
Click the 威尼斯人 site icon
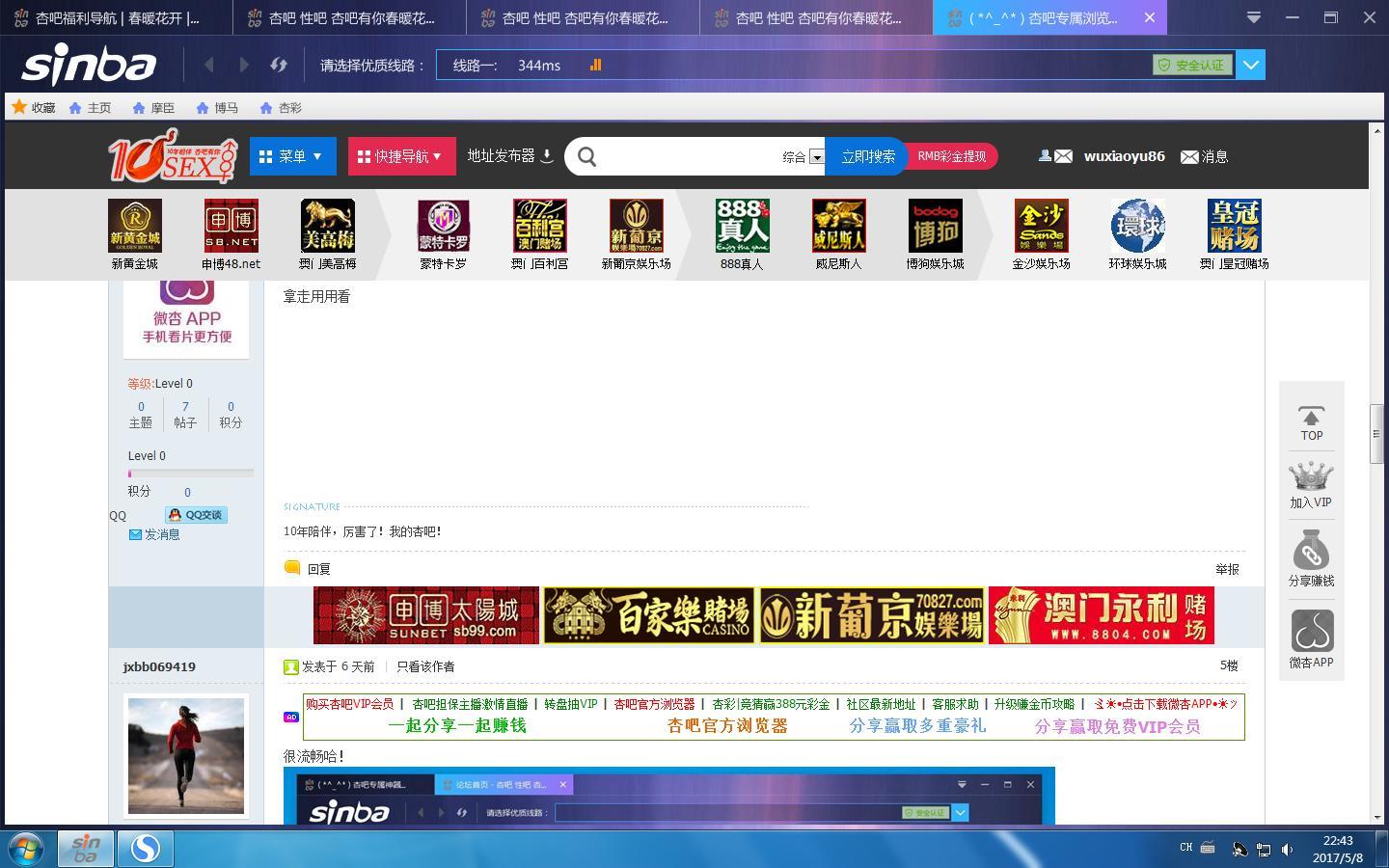point(839,226)
